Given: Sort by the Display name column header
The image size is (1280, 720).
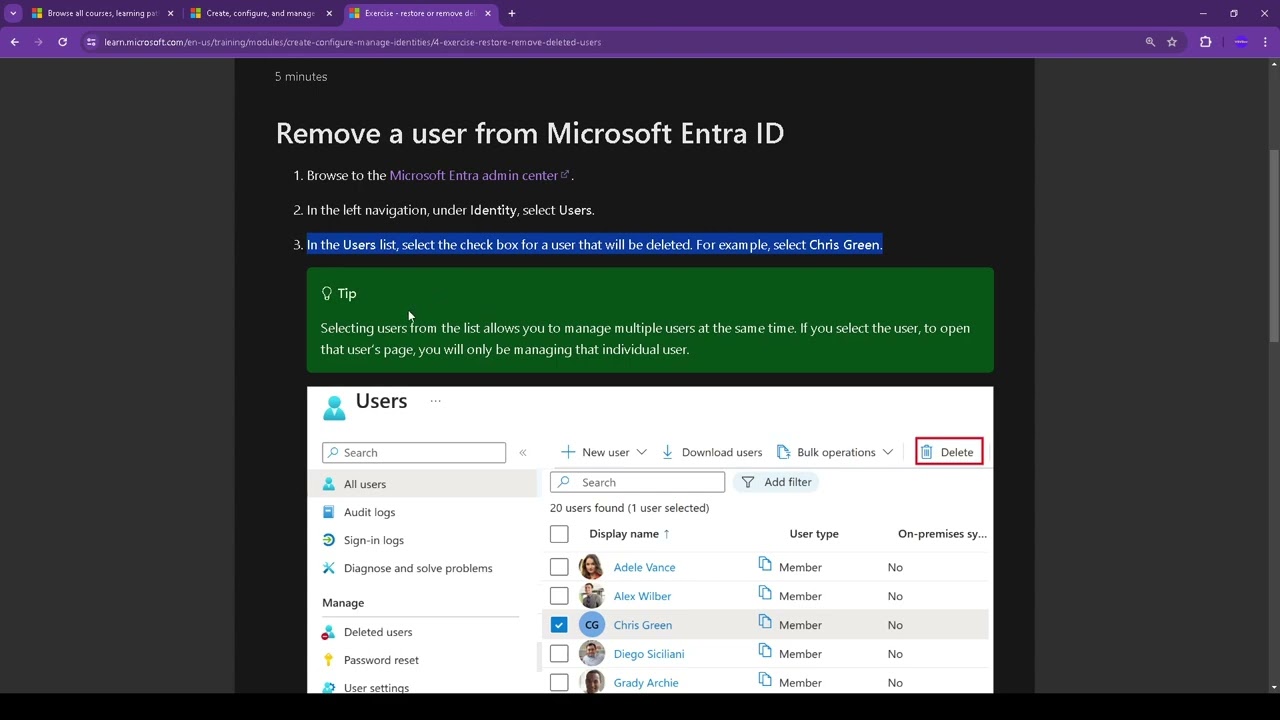Looking at the screenshot, I should (629, 534).
